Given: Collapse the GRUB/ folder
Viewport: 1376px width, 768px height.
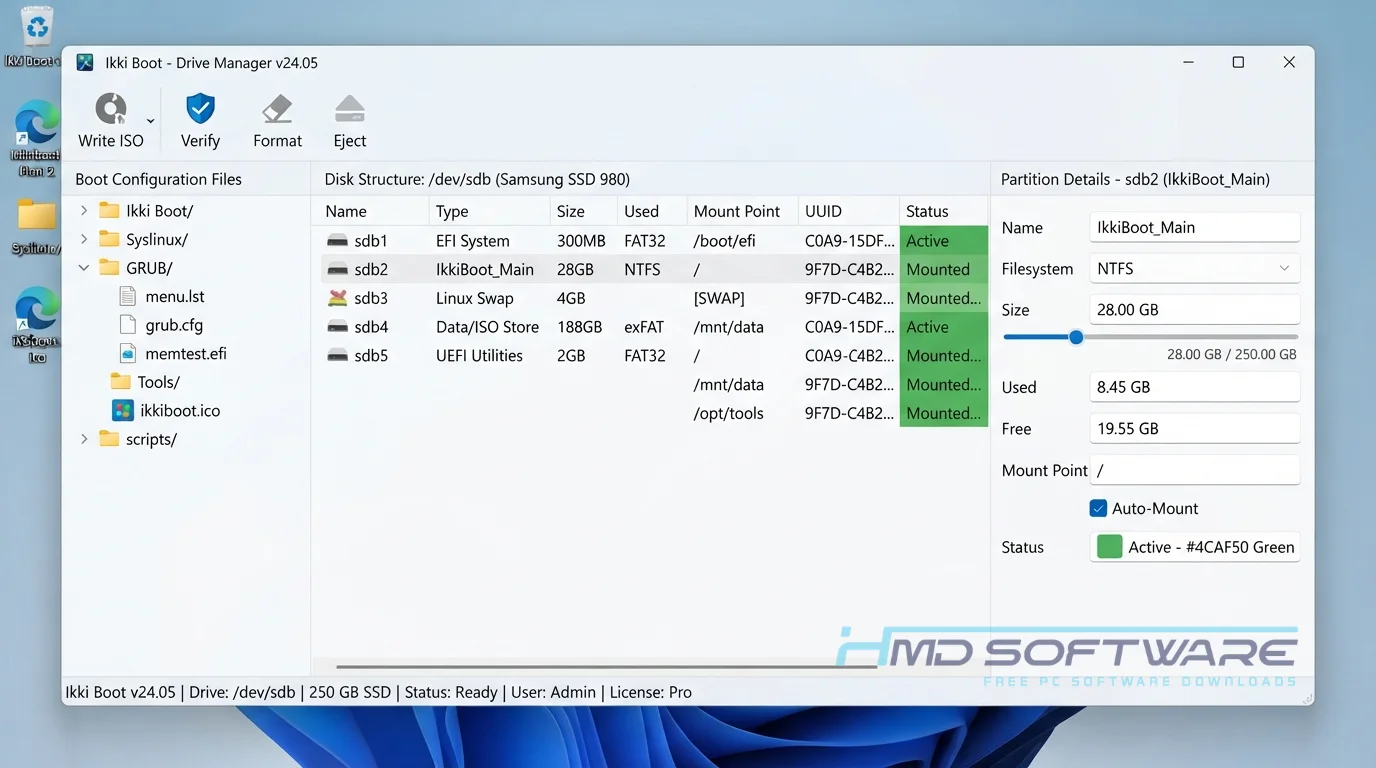Looking at the screenshot, I should [84, 268].
